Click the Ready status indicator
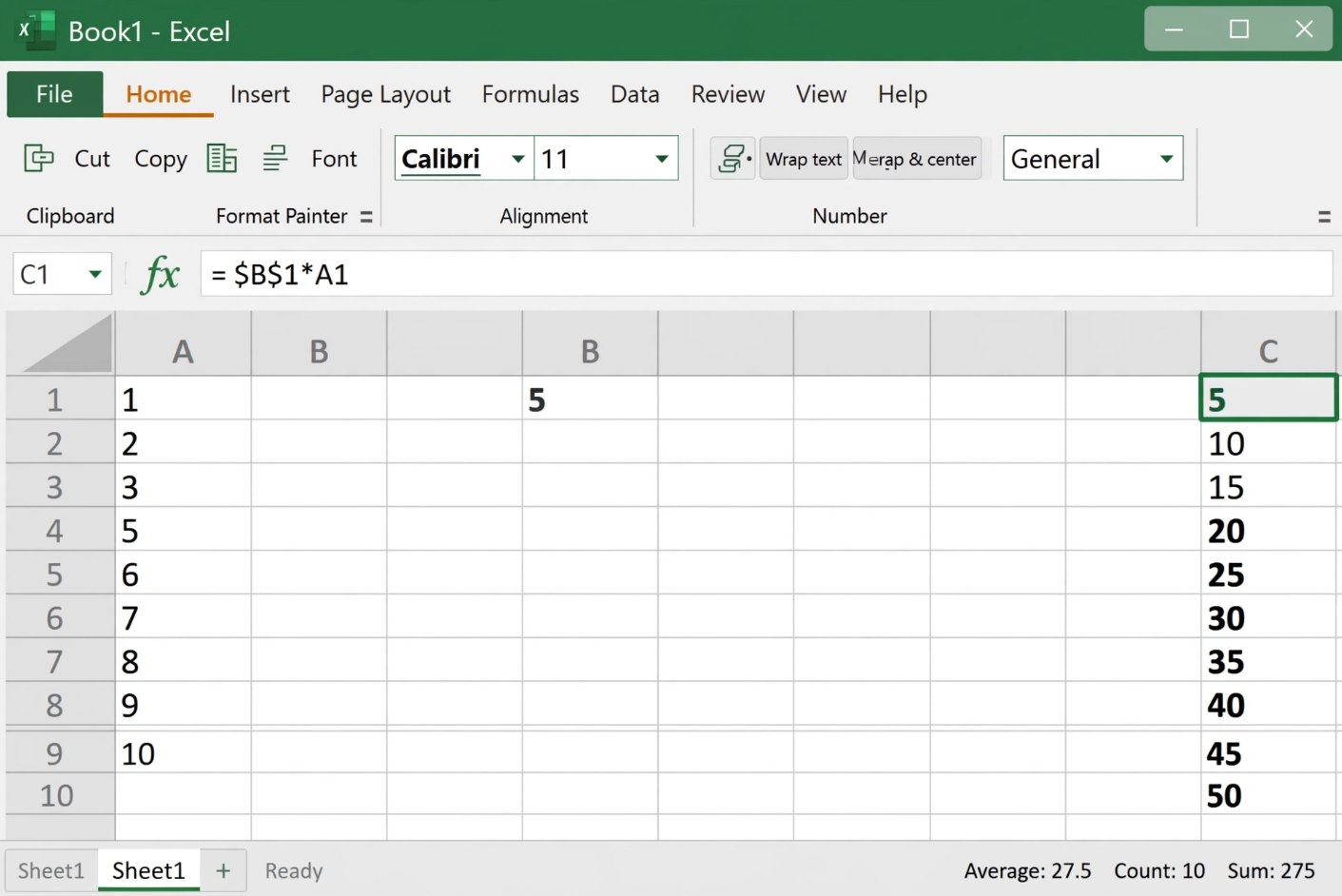This screenshot has height=896, width=1342. pos(294,870)
